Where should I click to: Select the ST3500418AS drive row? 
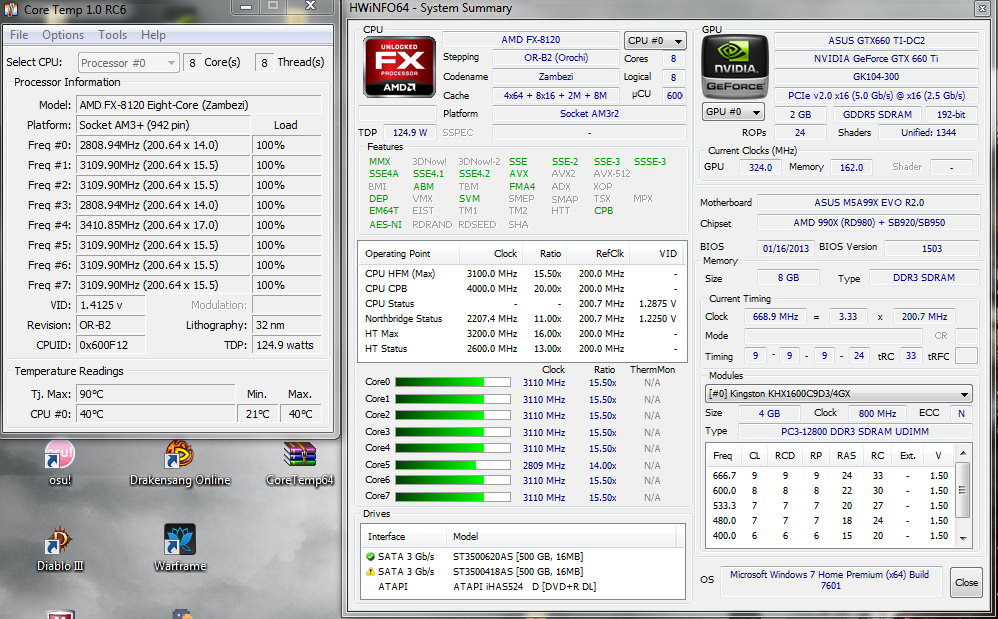coord(523,571)
